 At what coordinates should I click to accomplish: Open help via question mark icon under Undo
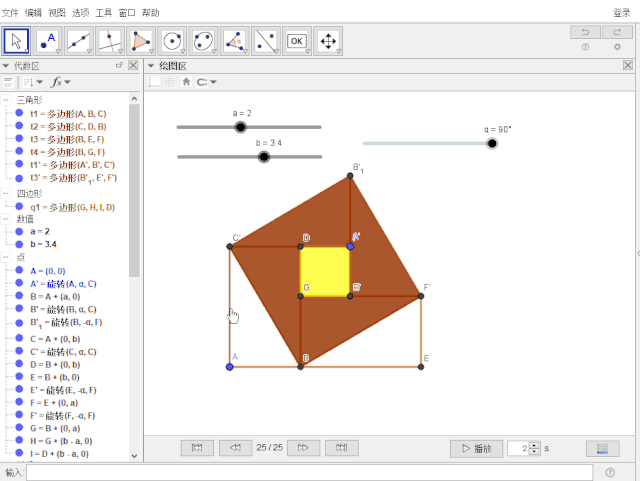(x=585, y=47)
